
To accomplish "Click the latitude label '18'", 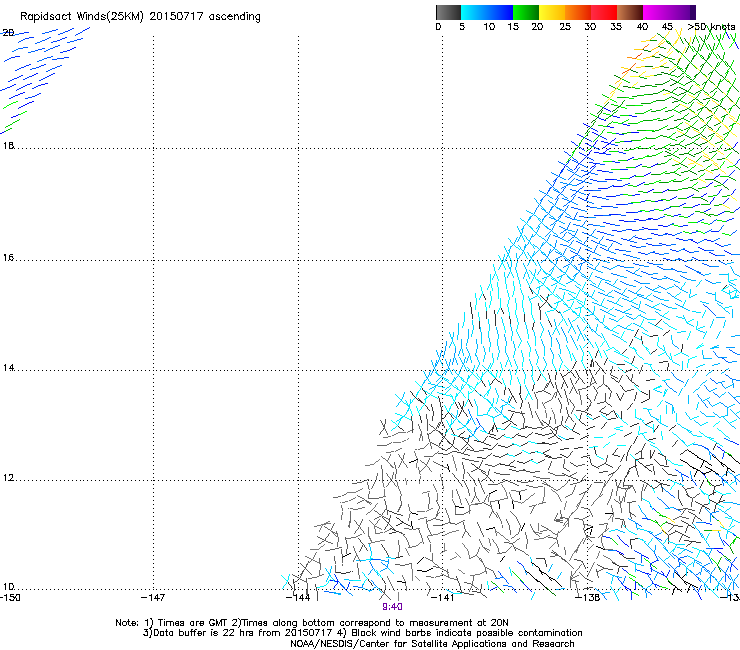I will pos(8,146).
